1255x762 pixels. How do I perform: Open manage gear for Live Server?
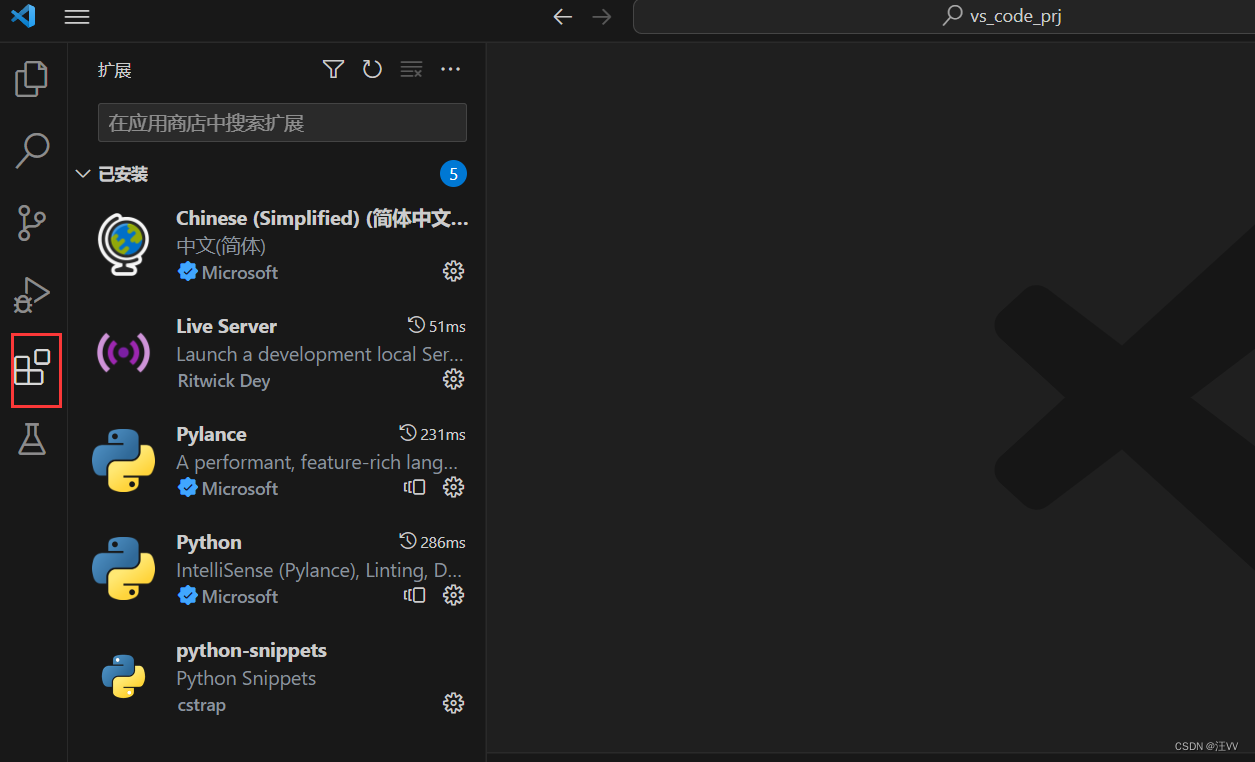454,379
